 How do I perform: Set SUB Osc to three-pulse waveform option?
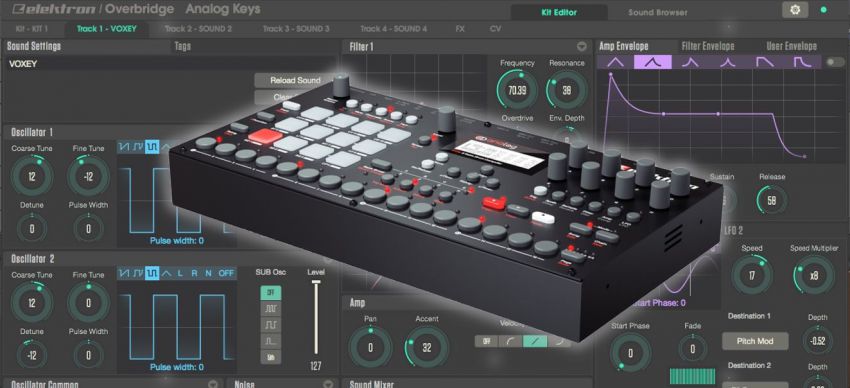(271, 309)
